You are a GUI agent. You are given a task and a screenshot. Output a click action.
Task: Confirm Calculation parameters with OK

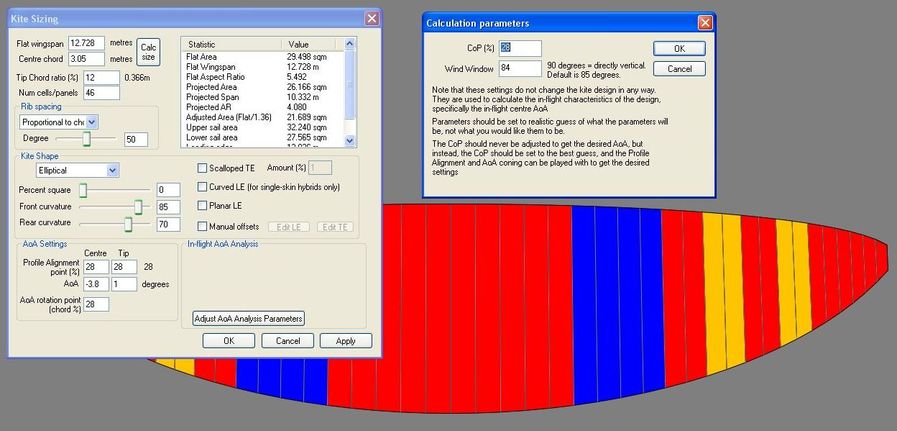click(678, 48)
